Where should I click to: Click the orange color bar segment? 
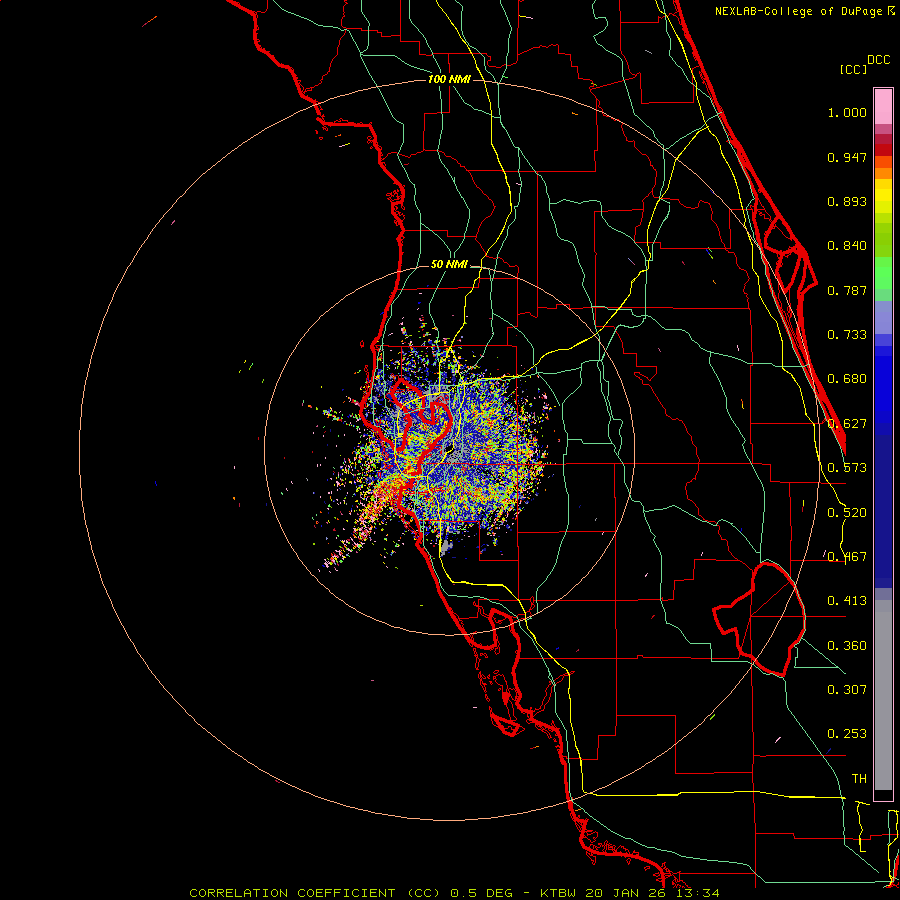click(883, 173)
